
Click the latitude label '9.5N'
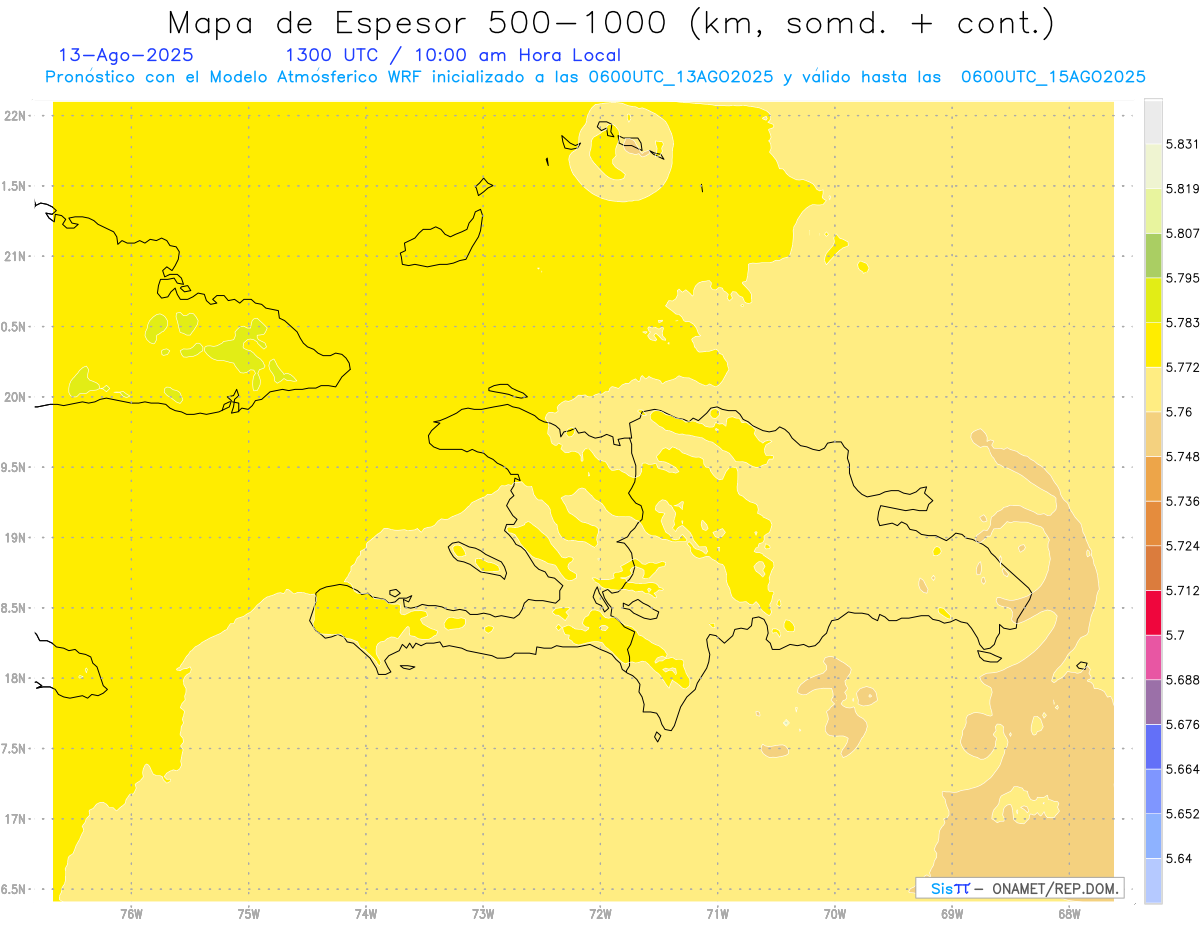pos(15,467)
